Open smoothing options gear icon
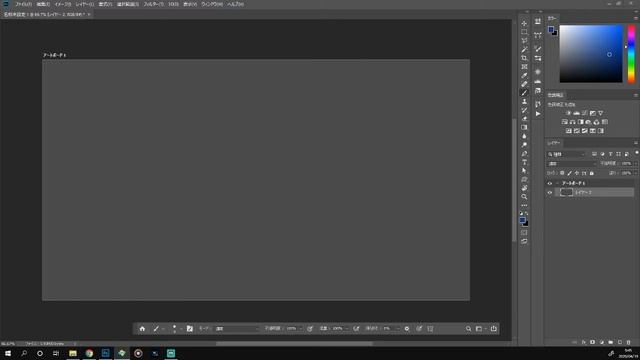The image size is (640, 360). 407,329
